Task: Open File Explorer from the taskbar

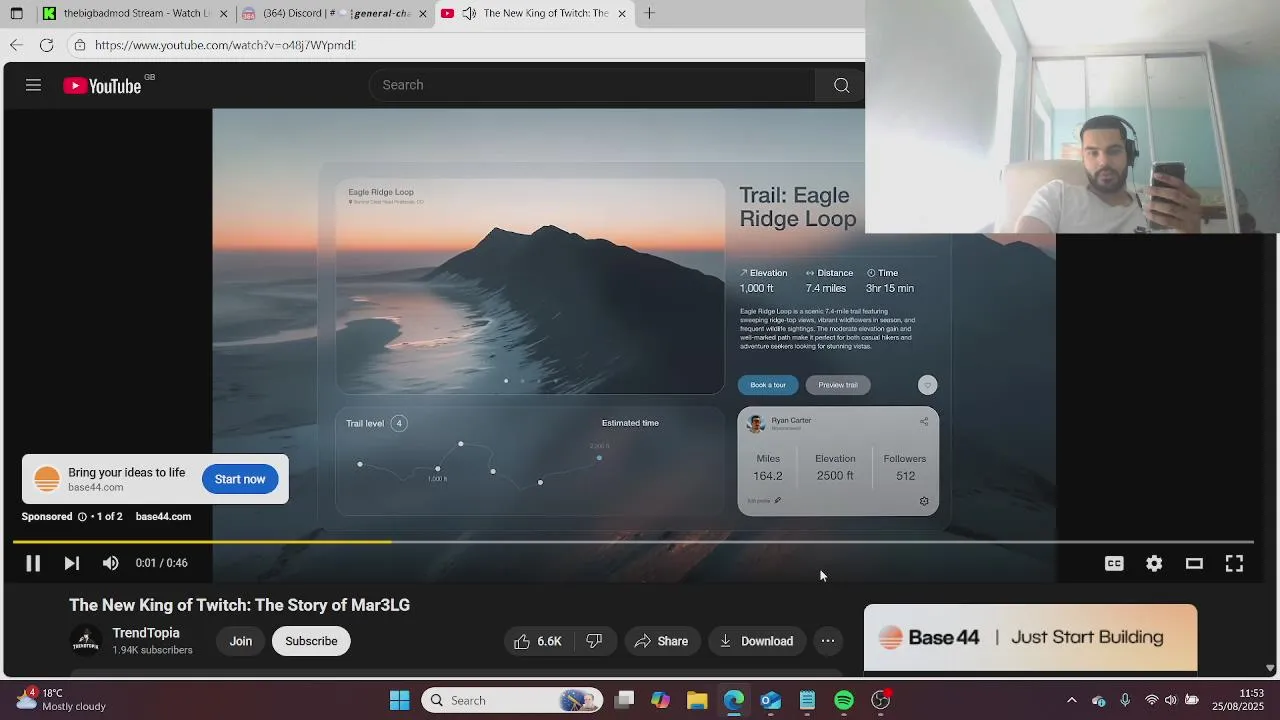Action: coord(697,700)
